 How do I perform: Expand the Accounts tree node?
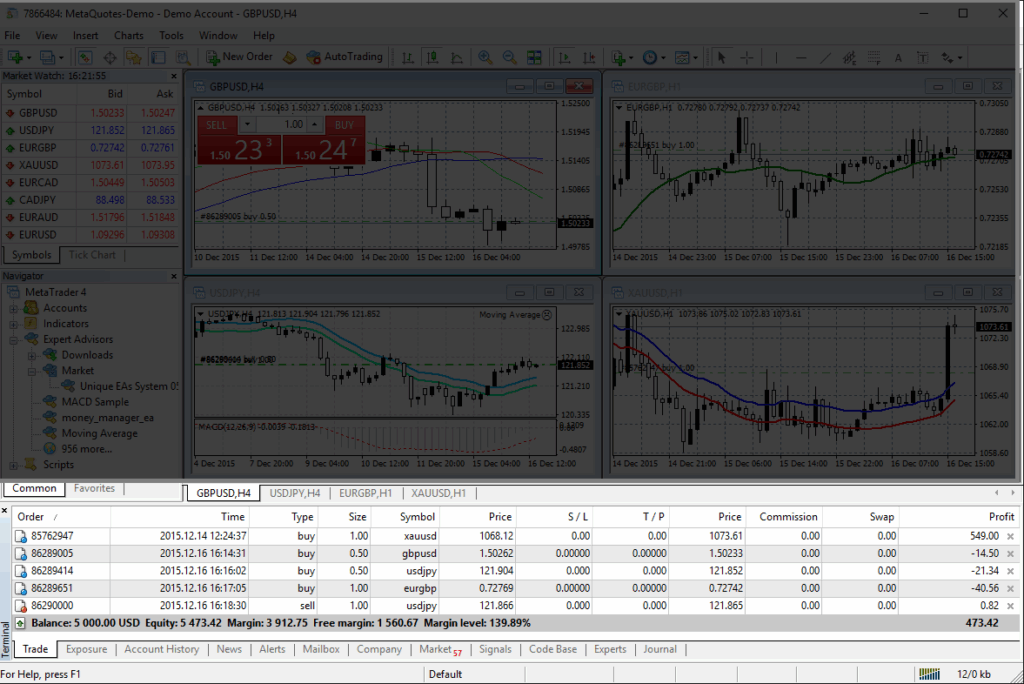[x=15, y=308]
